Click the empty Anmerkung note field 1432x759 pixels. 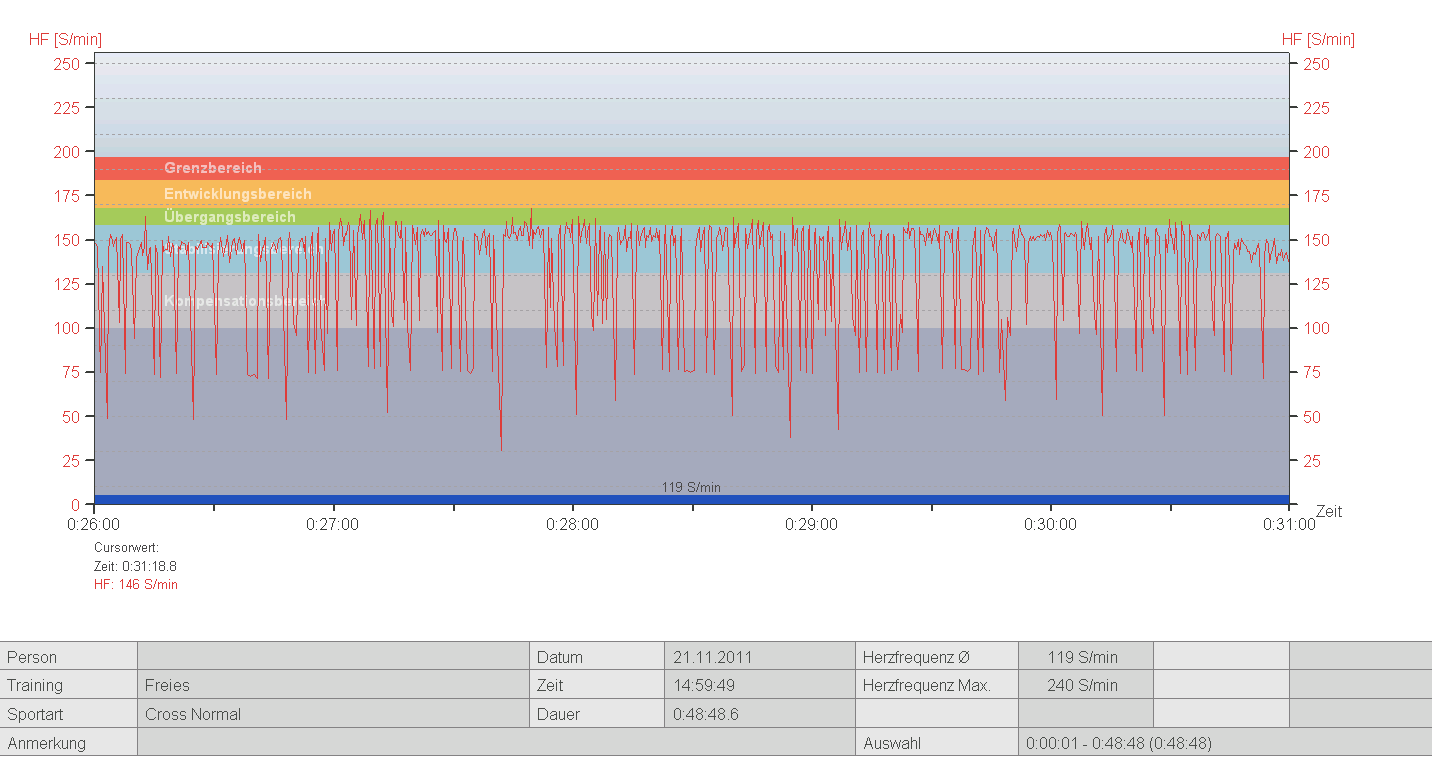click(495, 743)
